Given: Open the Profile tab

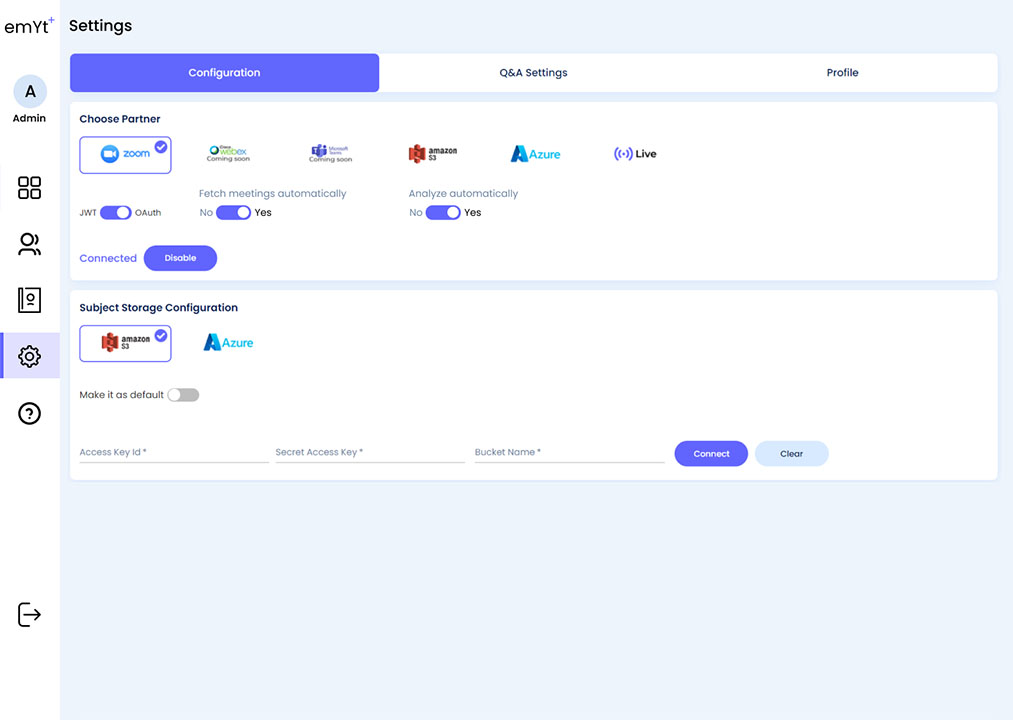Looking at the screenshot, I should pos(842,73).
